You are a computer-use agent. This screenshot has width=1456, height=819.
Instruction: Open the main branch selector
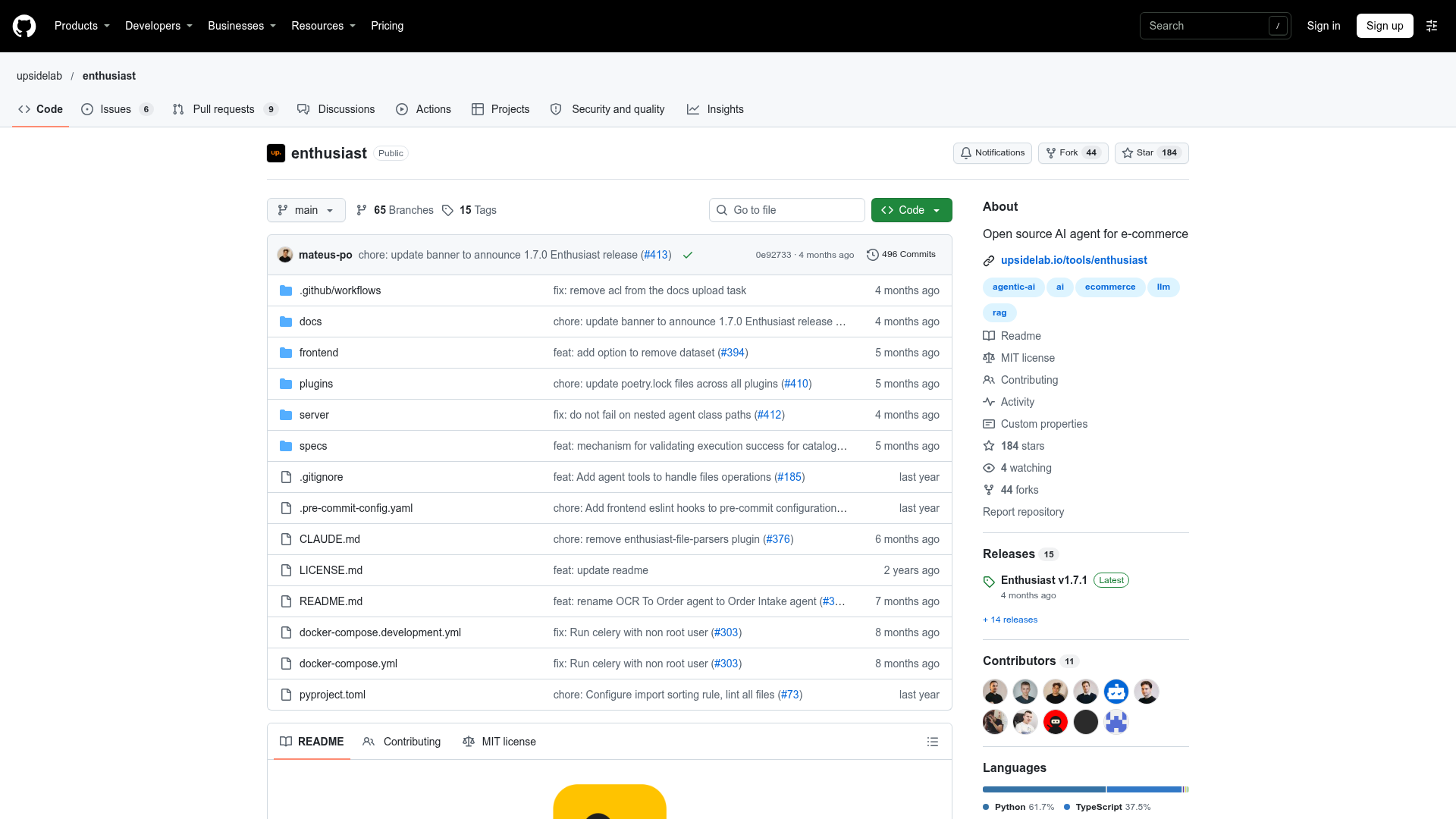306,210
